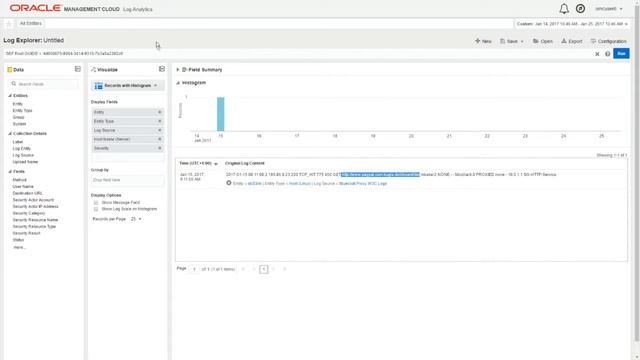Click the Host (Linux) entity type link

tap(300, 184)
